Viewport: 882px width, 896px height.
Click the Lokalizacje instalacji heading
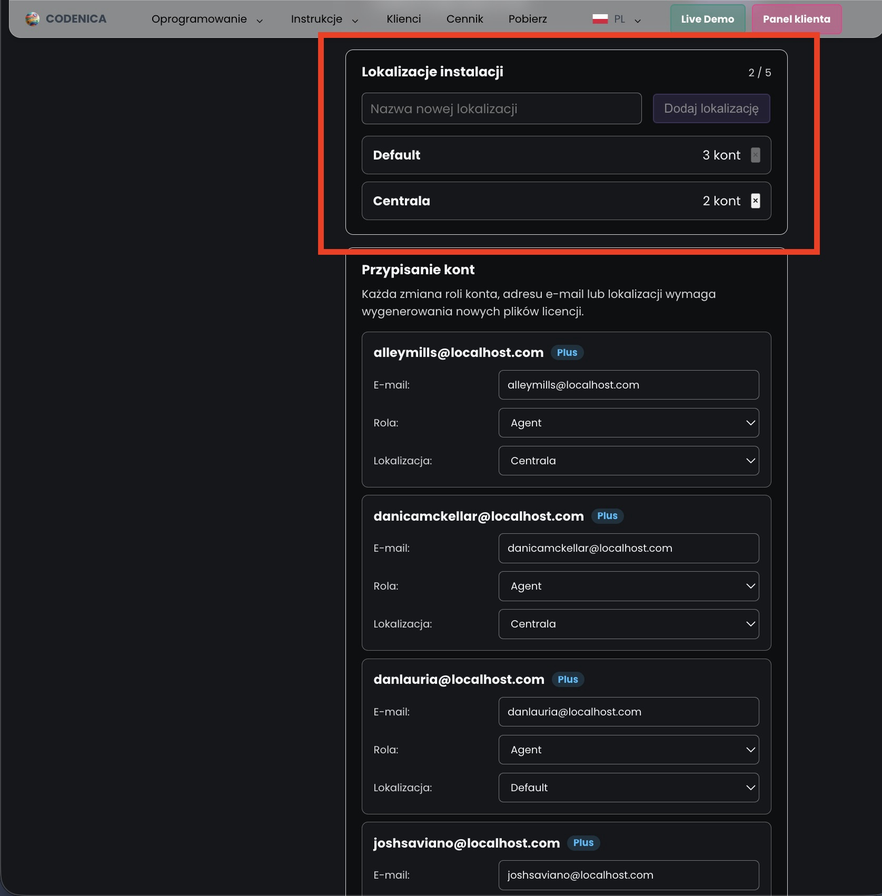pos(432,72)
